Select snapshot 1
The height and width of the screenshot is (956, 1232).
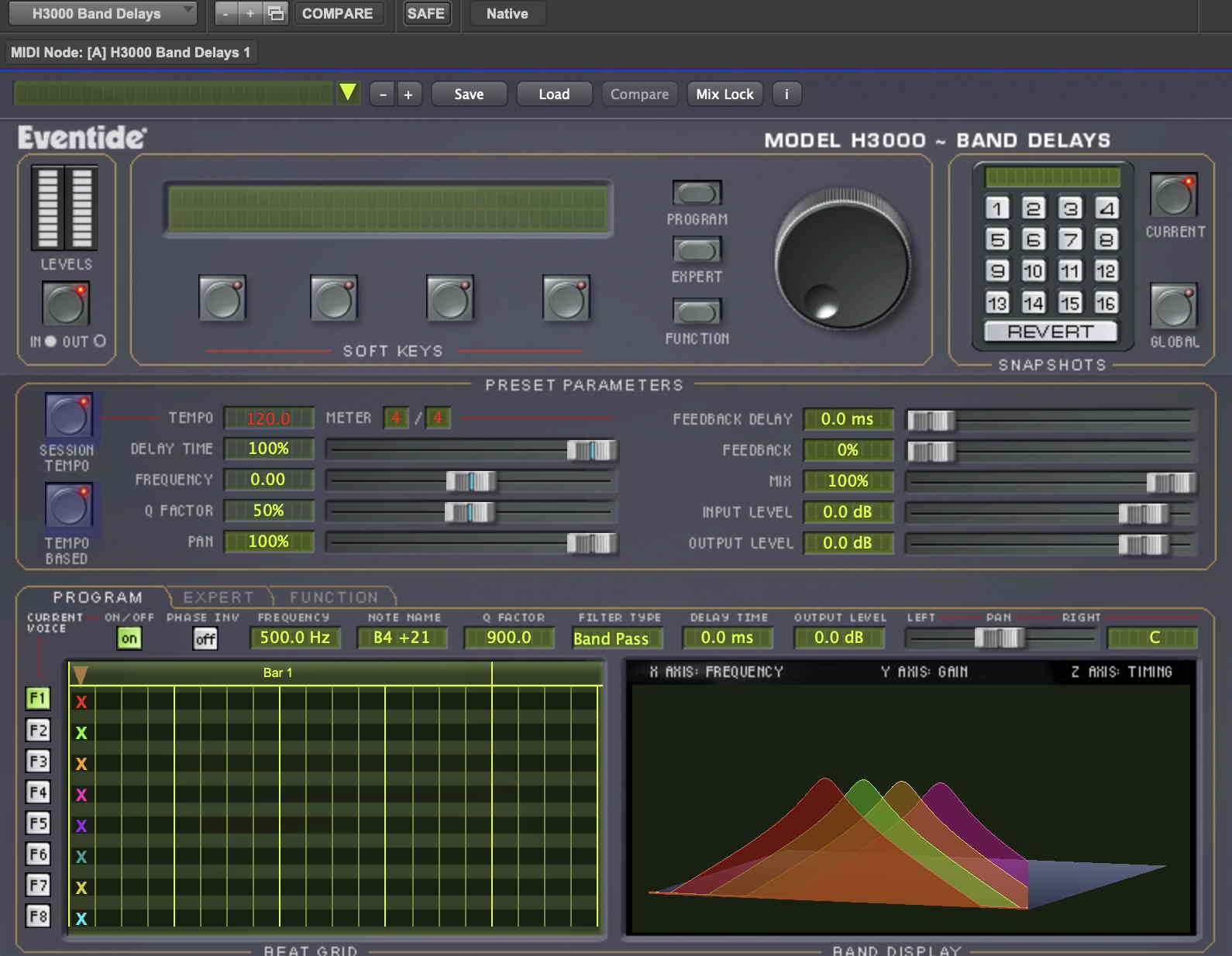[997, 208]
